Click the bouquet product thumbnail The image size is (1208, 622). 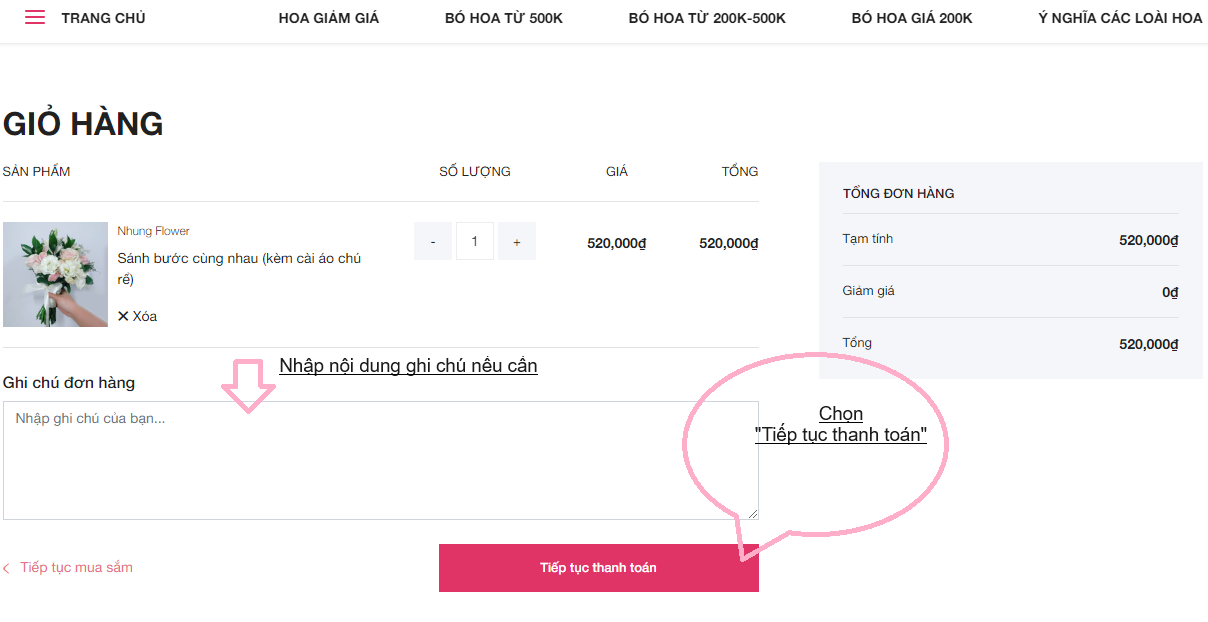coord(55,274)
